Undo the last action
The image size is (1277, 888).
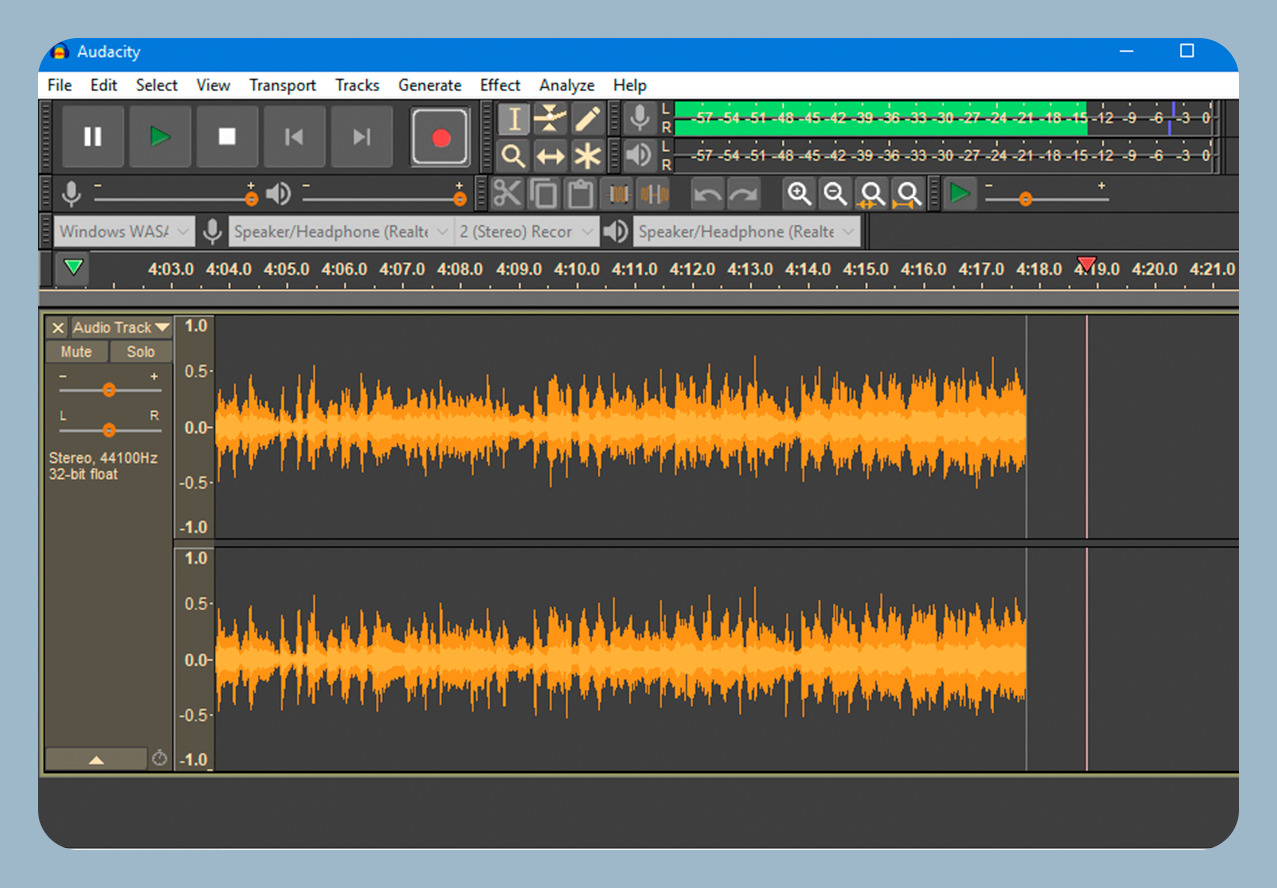pyautogui.click(x=707, y=193)
